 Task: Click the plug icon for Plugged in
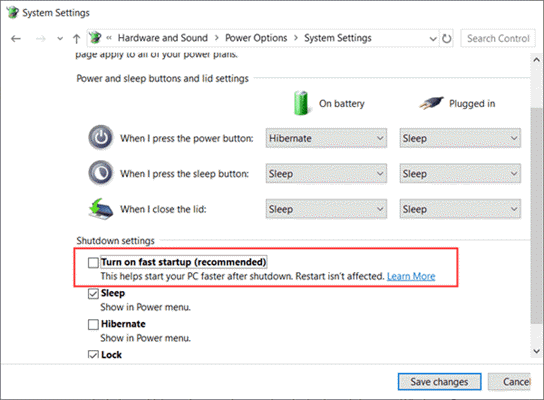point(431,103)
